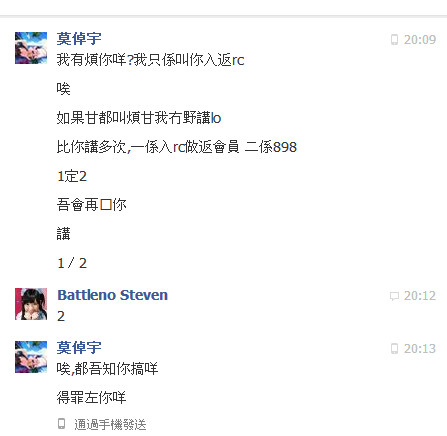
Task: Open 莫倬宇's profile from the first name link
Action: click(x=79, y=39)
